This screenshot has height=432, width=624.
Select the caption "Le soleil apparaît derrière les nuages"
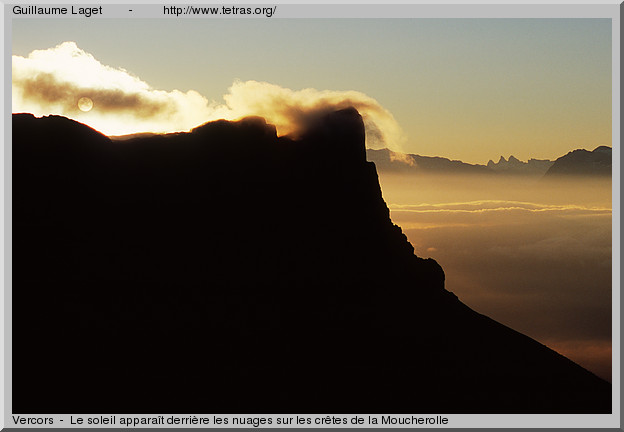pyautogui.click(x=173, y=420)
